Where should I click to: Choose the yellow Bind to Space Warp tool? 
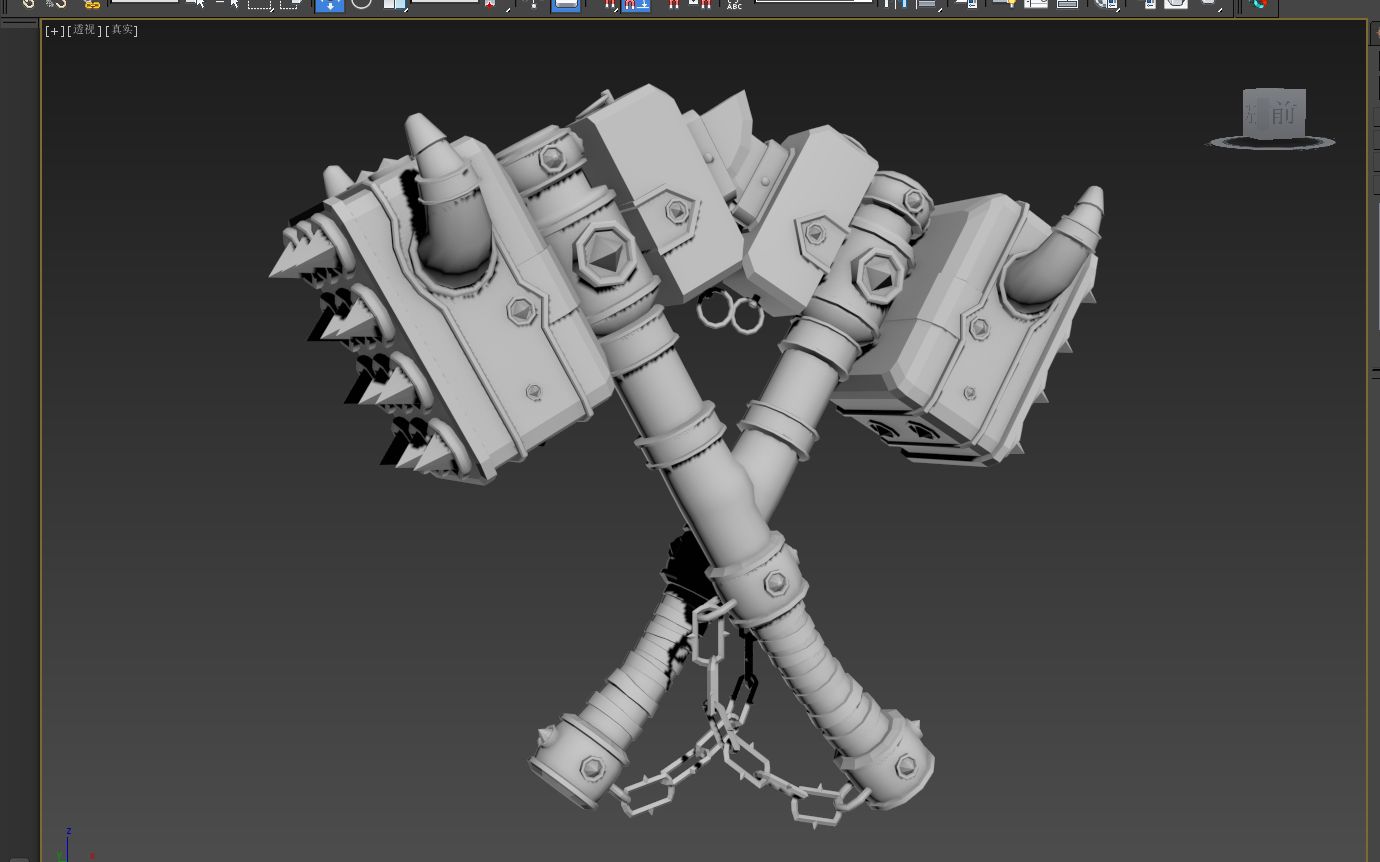pos(92,4)
